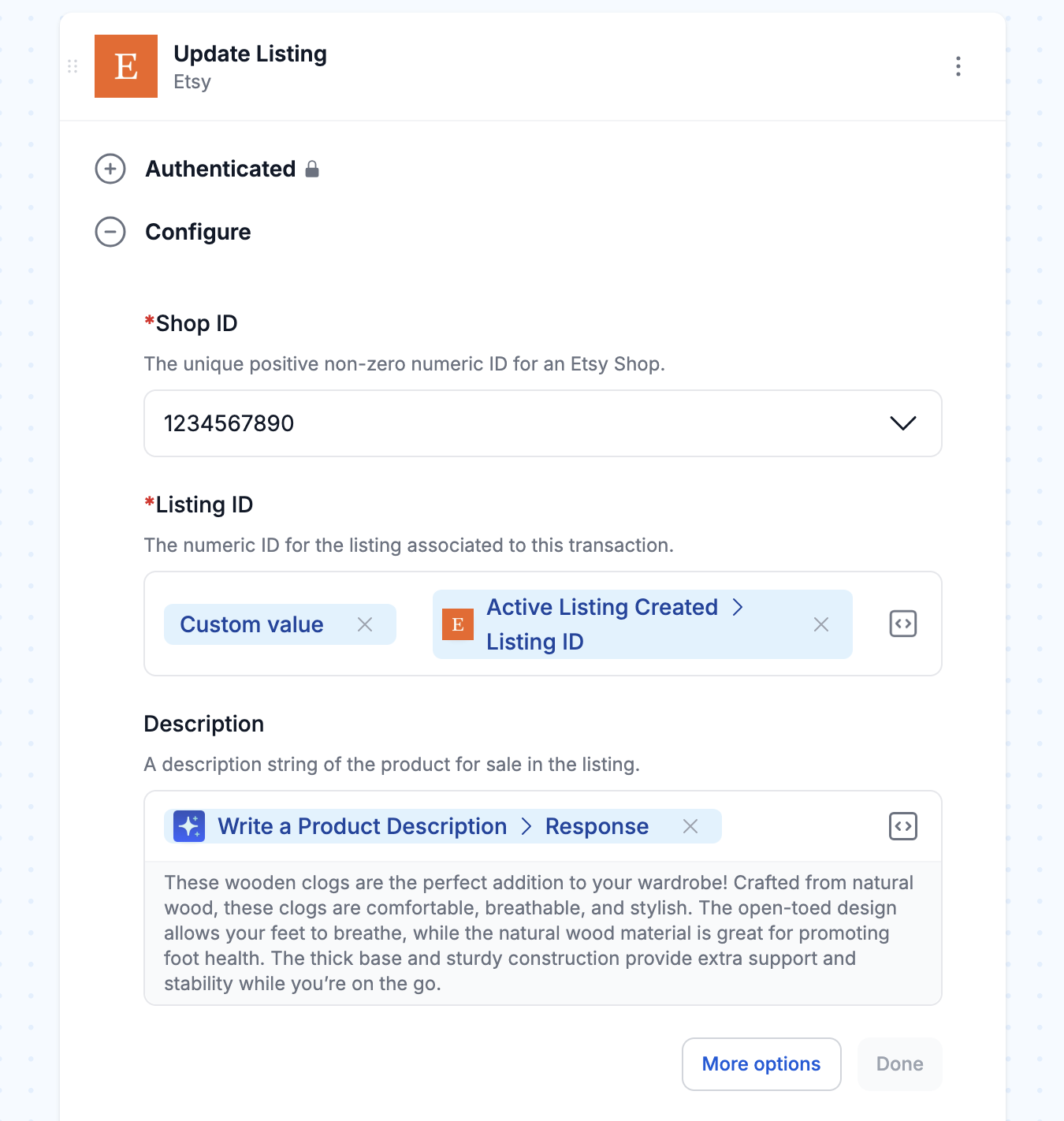Click the AI sparkle icon in Description
This screenshot has width=1064, height=1121.
pos(189,826)
